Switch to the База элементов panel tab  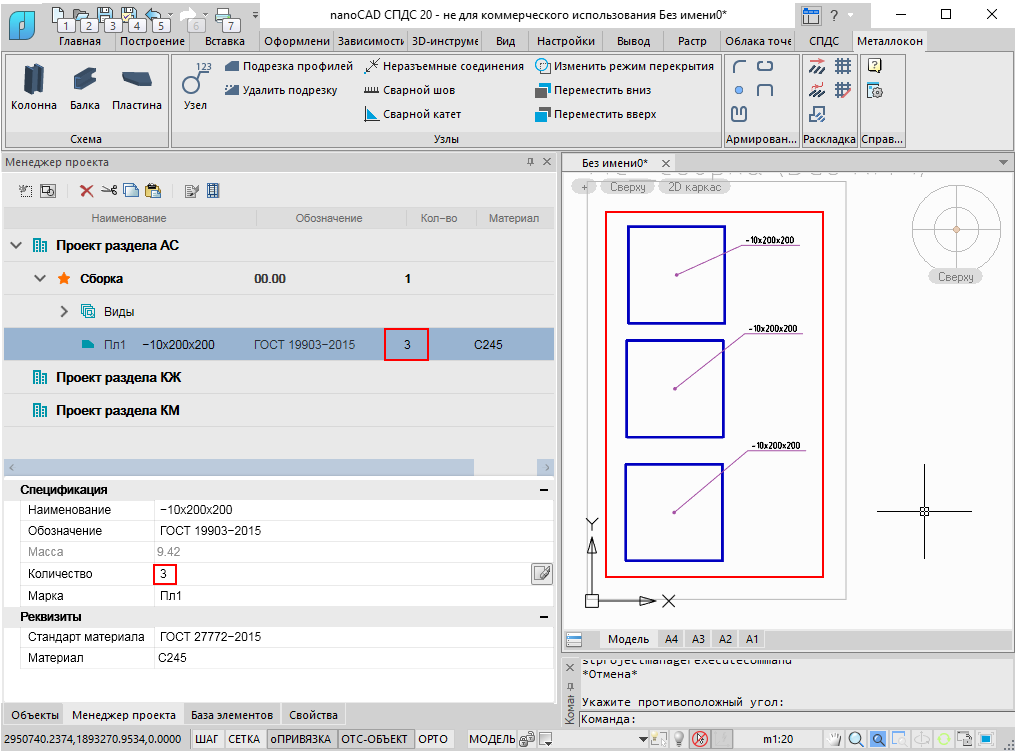(x=232, y=715)
